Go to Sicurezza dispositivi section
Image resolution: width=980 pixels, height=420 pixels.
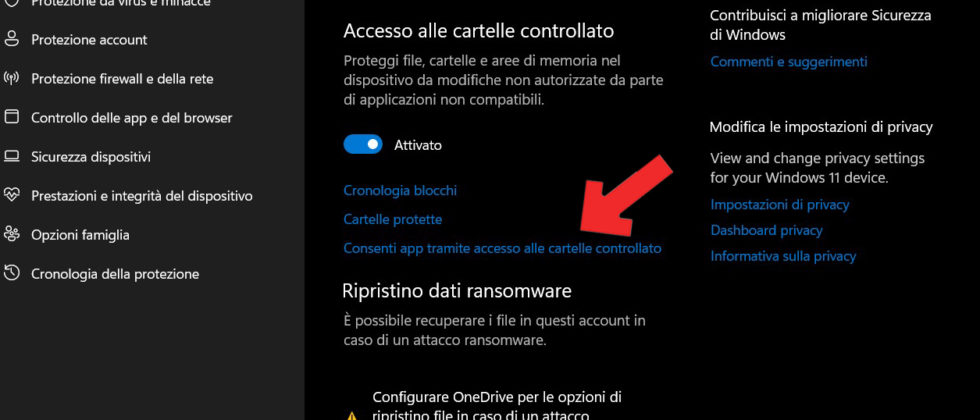coord(91,157)
